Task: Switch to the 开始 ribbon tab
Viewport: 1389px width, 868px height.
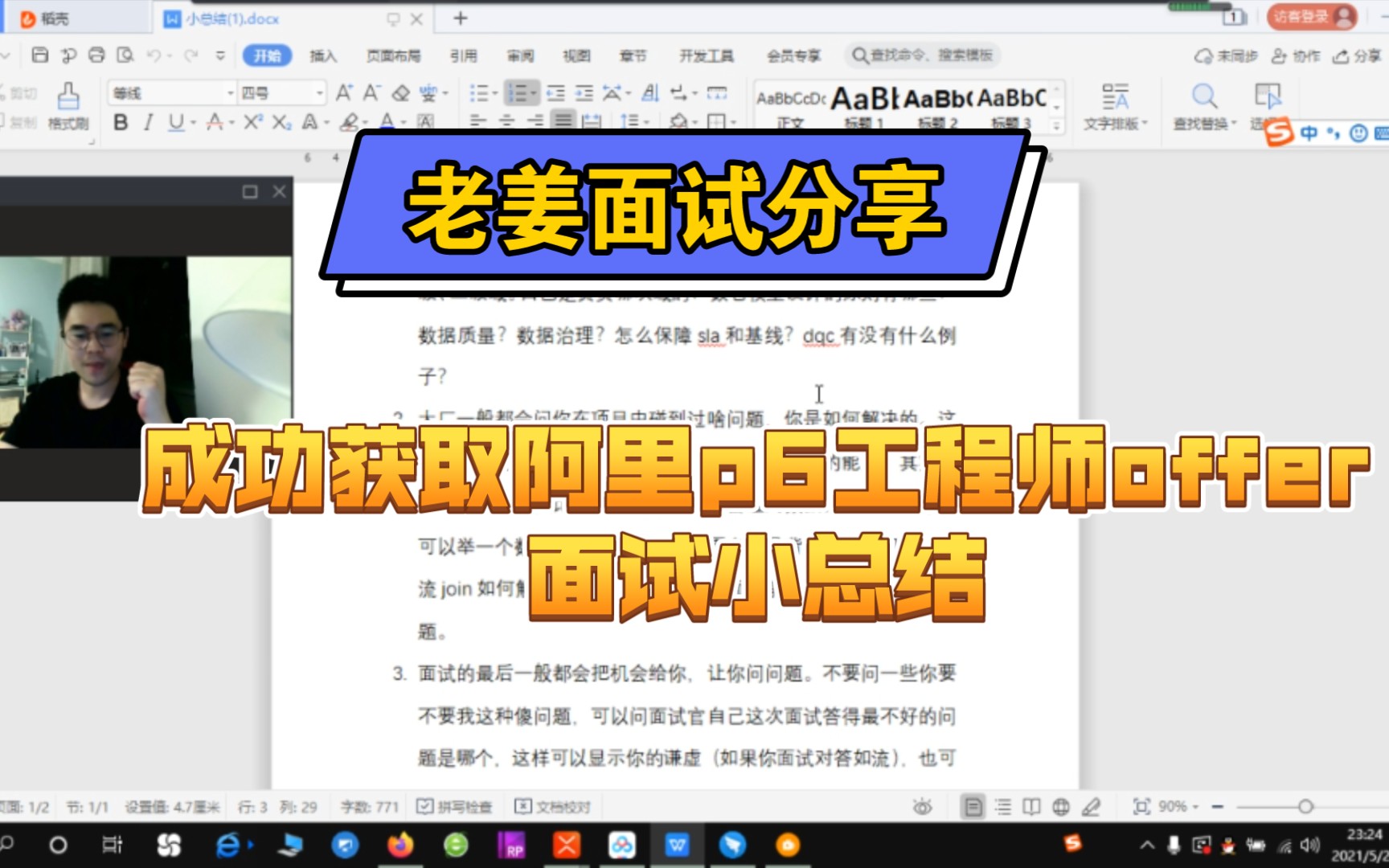Action: coord(267,55)
